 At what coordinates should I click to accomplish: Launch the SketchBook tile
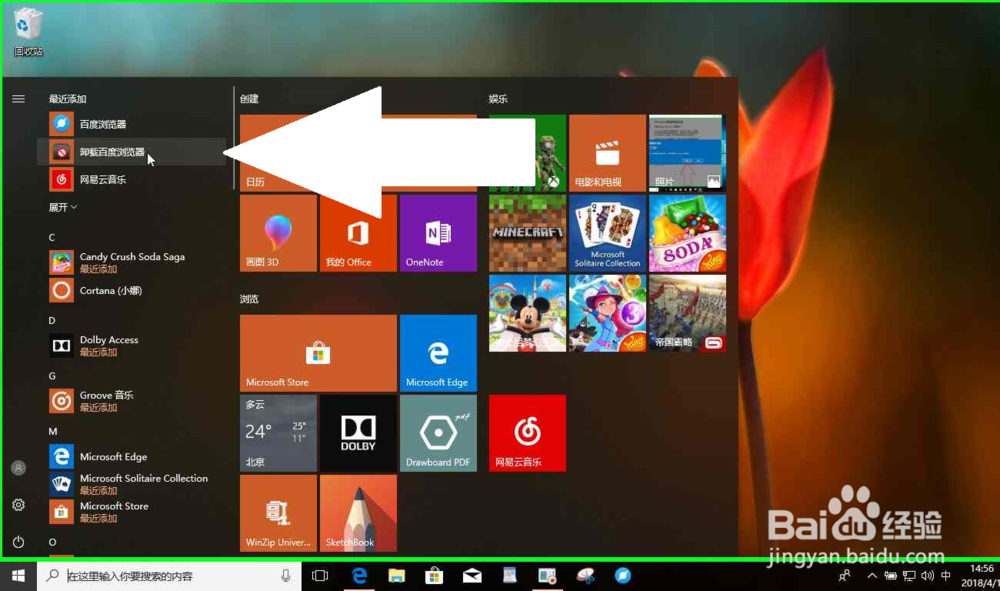(358, 513)
